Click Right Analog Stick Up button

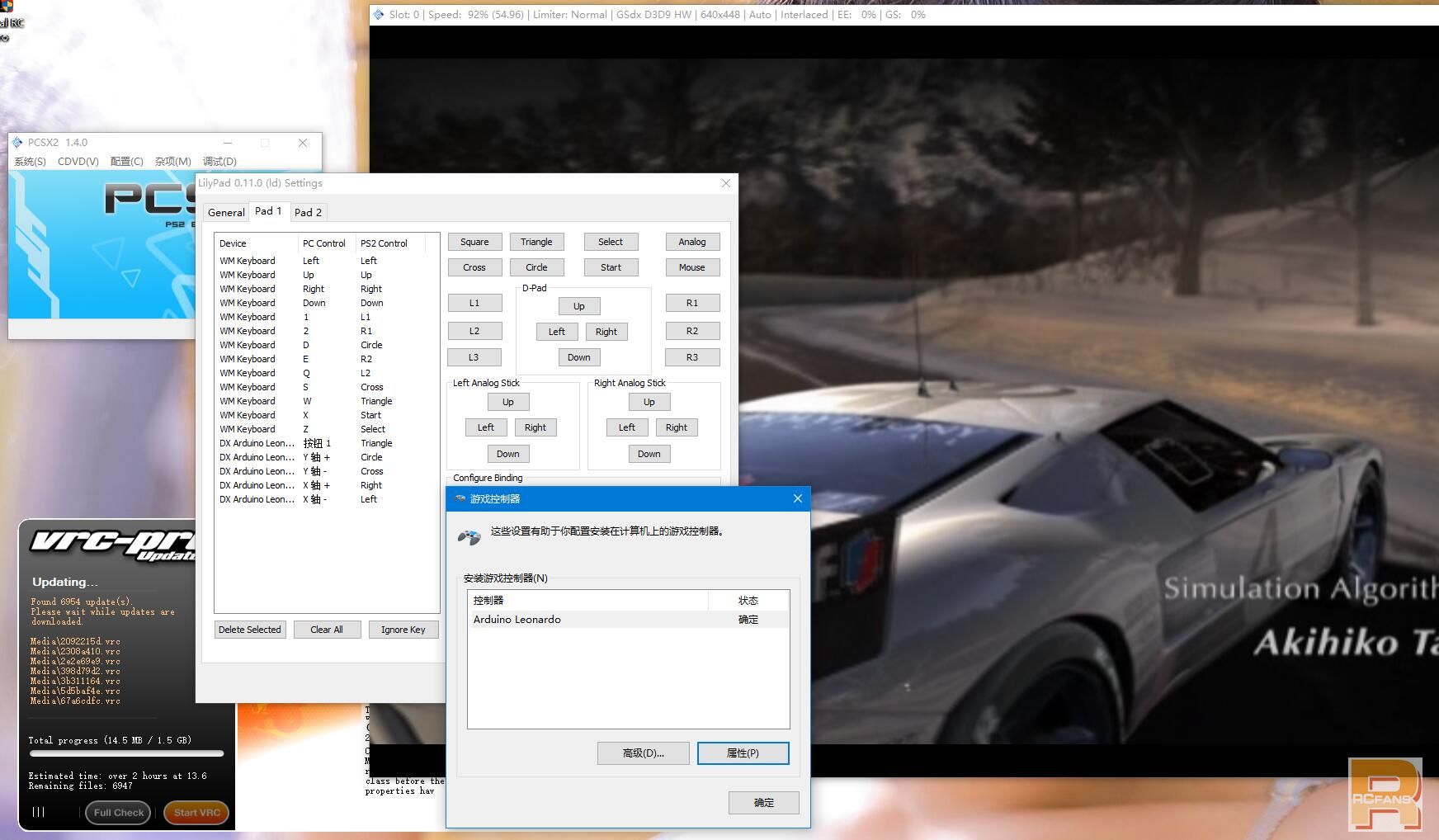point(649,402)
